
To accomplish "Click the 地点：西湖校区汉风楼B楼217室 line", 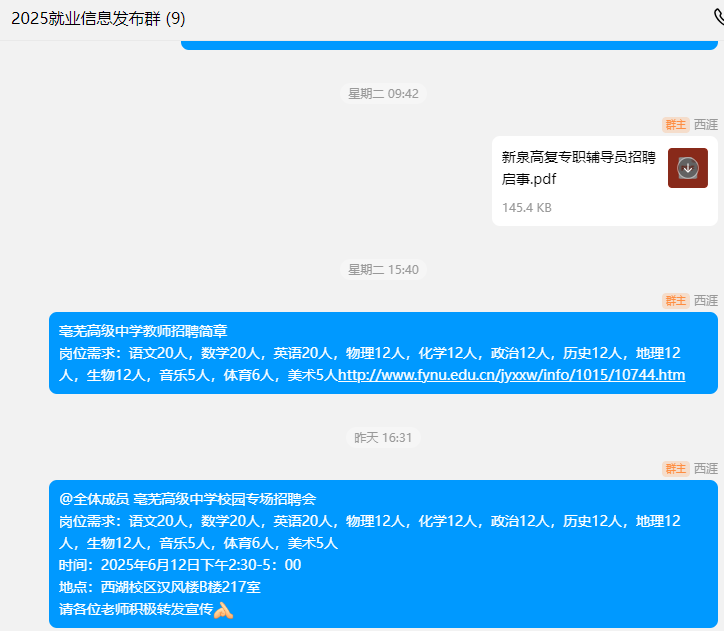I will click(160, 587).
